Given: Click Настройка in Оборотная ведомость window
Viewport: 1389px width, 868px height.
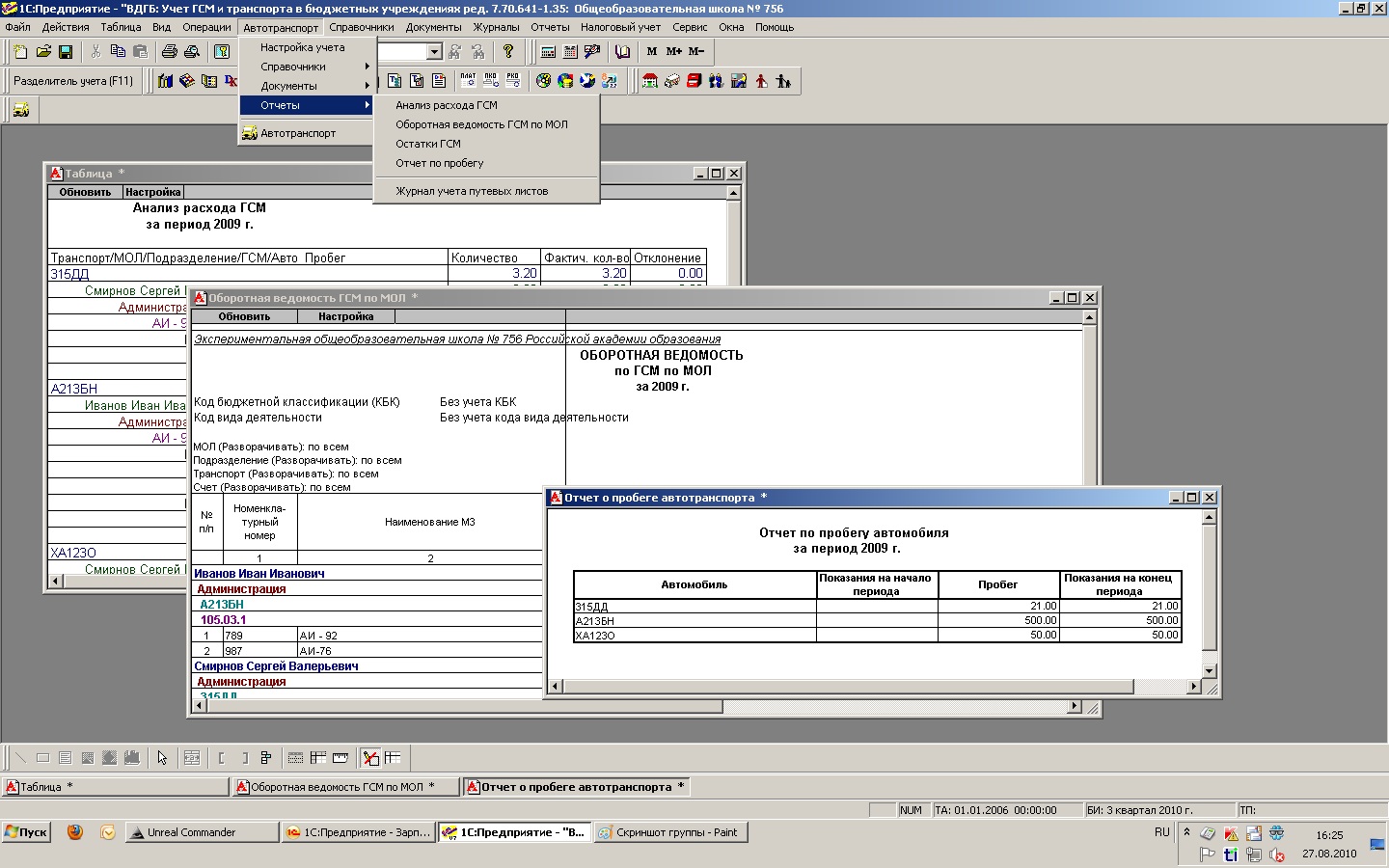Looking at the screenshot, I should click(x=345, y=316).
